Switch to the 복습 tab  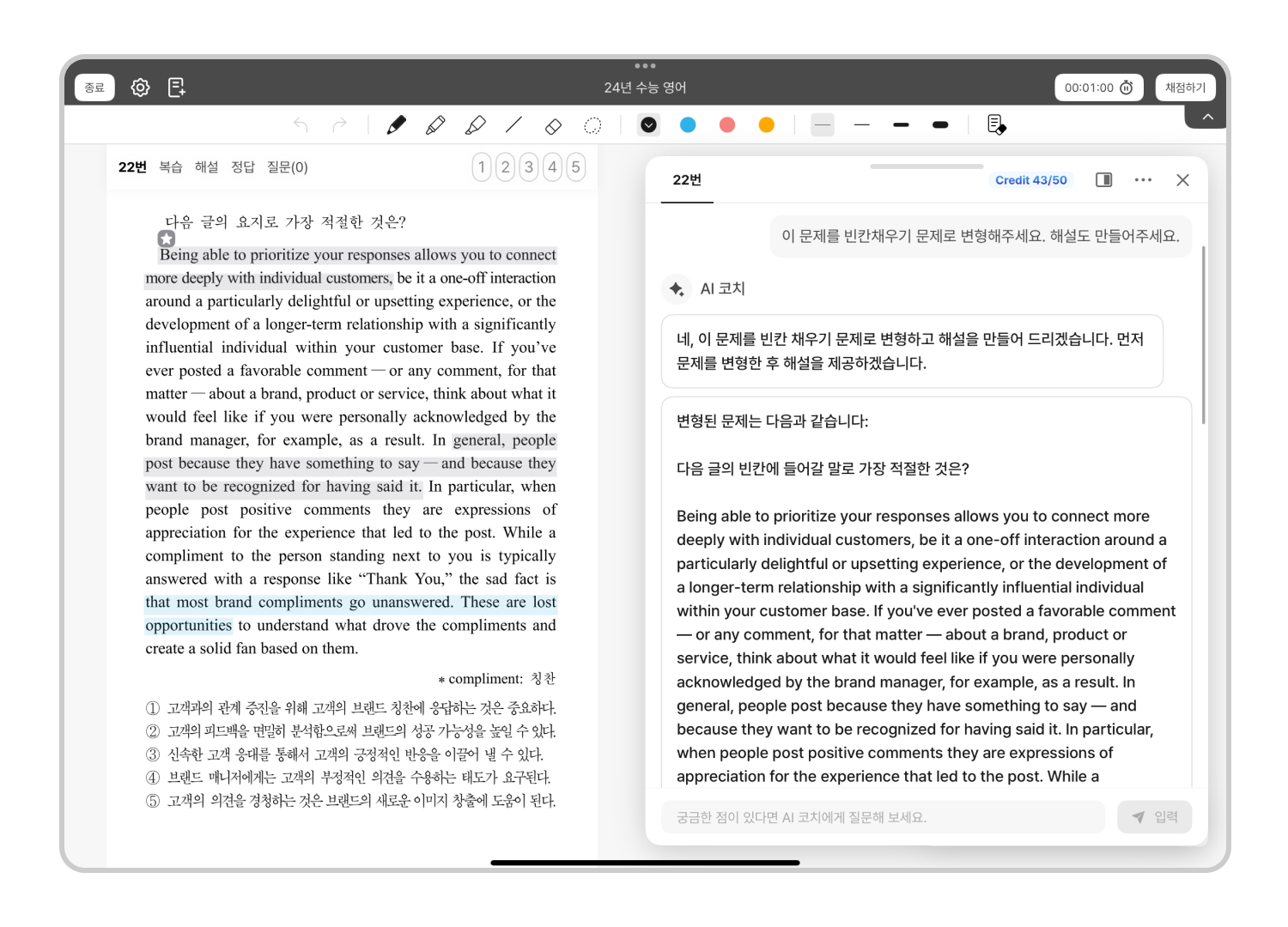[171, 167]
